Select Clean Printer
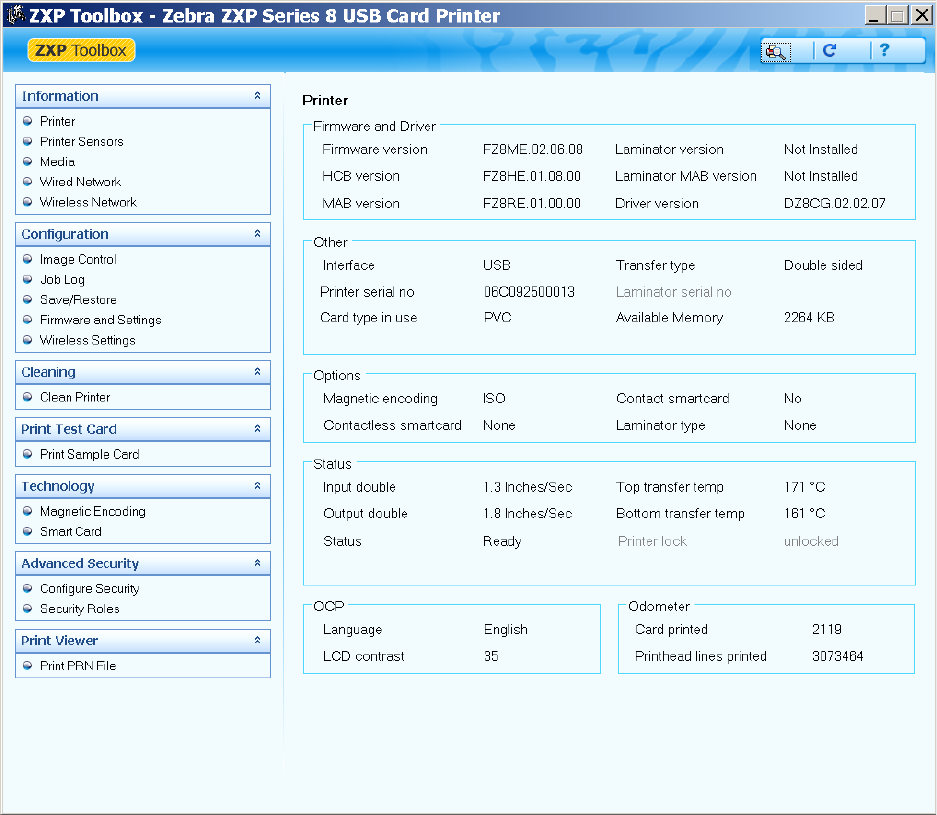 [x=75, y=397]
